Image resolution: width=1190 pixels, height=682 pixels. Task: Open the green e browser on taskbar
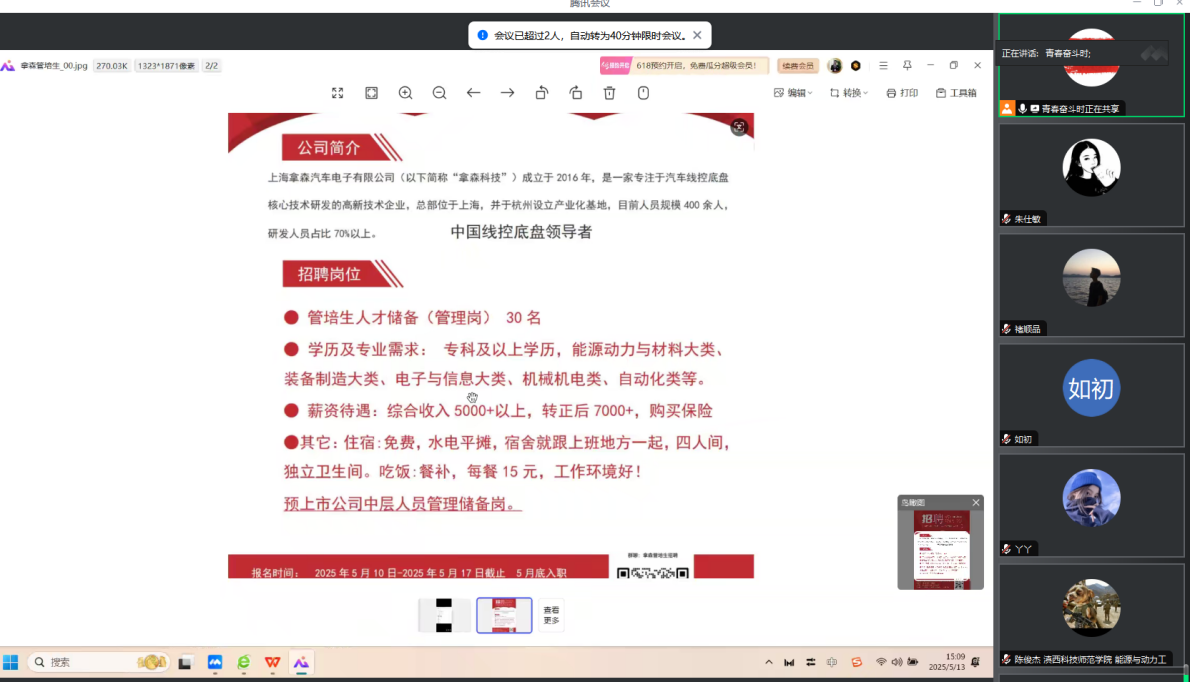[244, 662]
